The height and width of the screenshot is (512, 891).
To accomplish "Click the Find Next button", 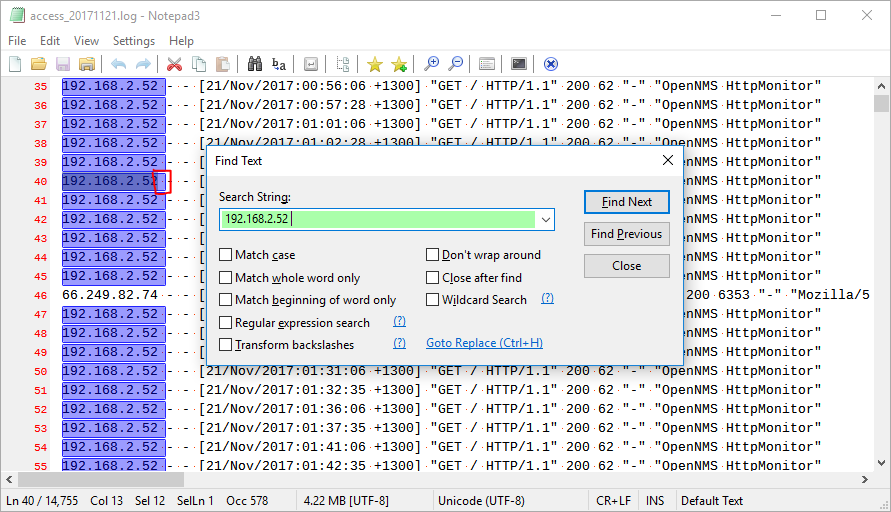I will click(627, 202).
